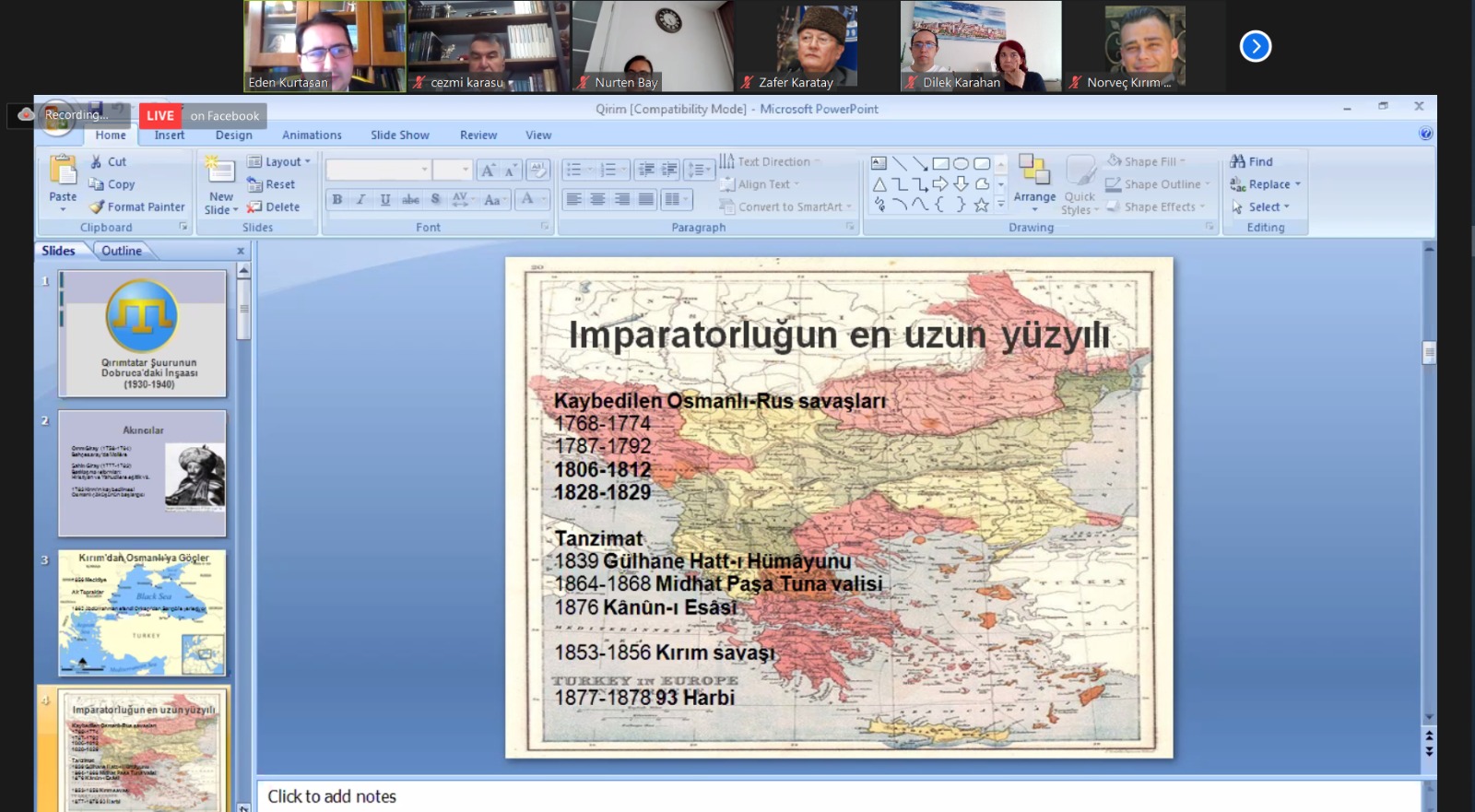Align text right
Image resolution: width=1475 pixels, height=812 pixels.
(622, 199)
